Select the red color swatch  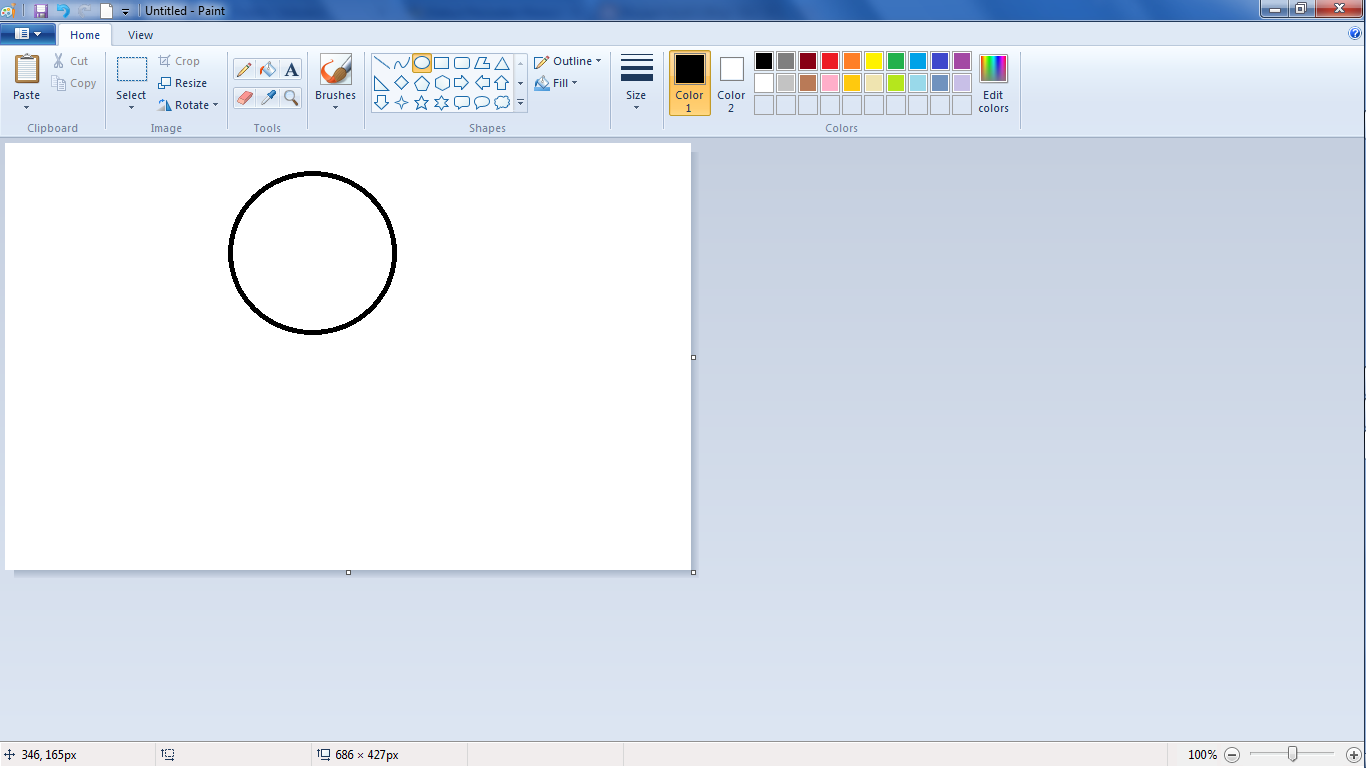pos(829,60)
